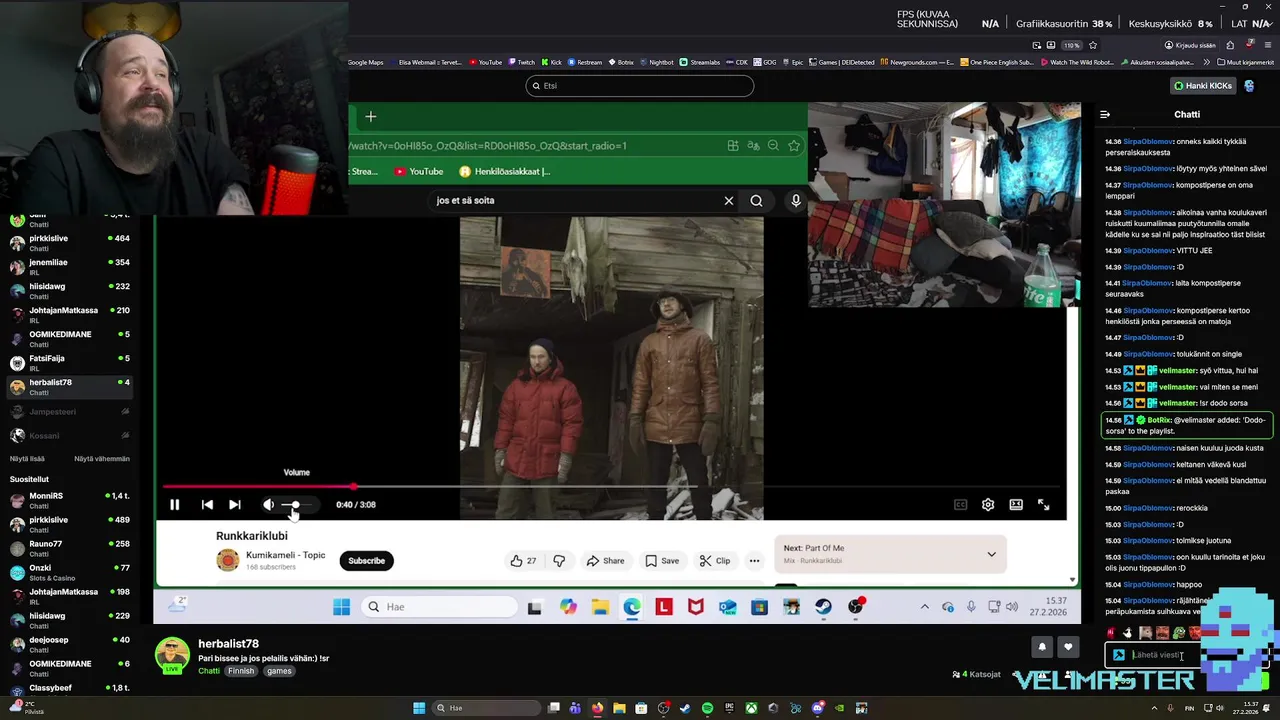Clear the YouTube search text
Image resolution: width=1280 pixels, height=720 pixels.
pos(729,201)
